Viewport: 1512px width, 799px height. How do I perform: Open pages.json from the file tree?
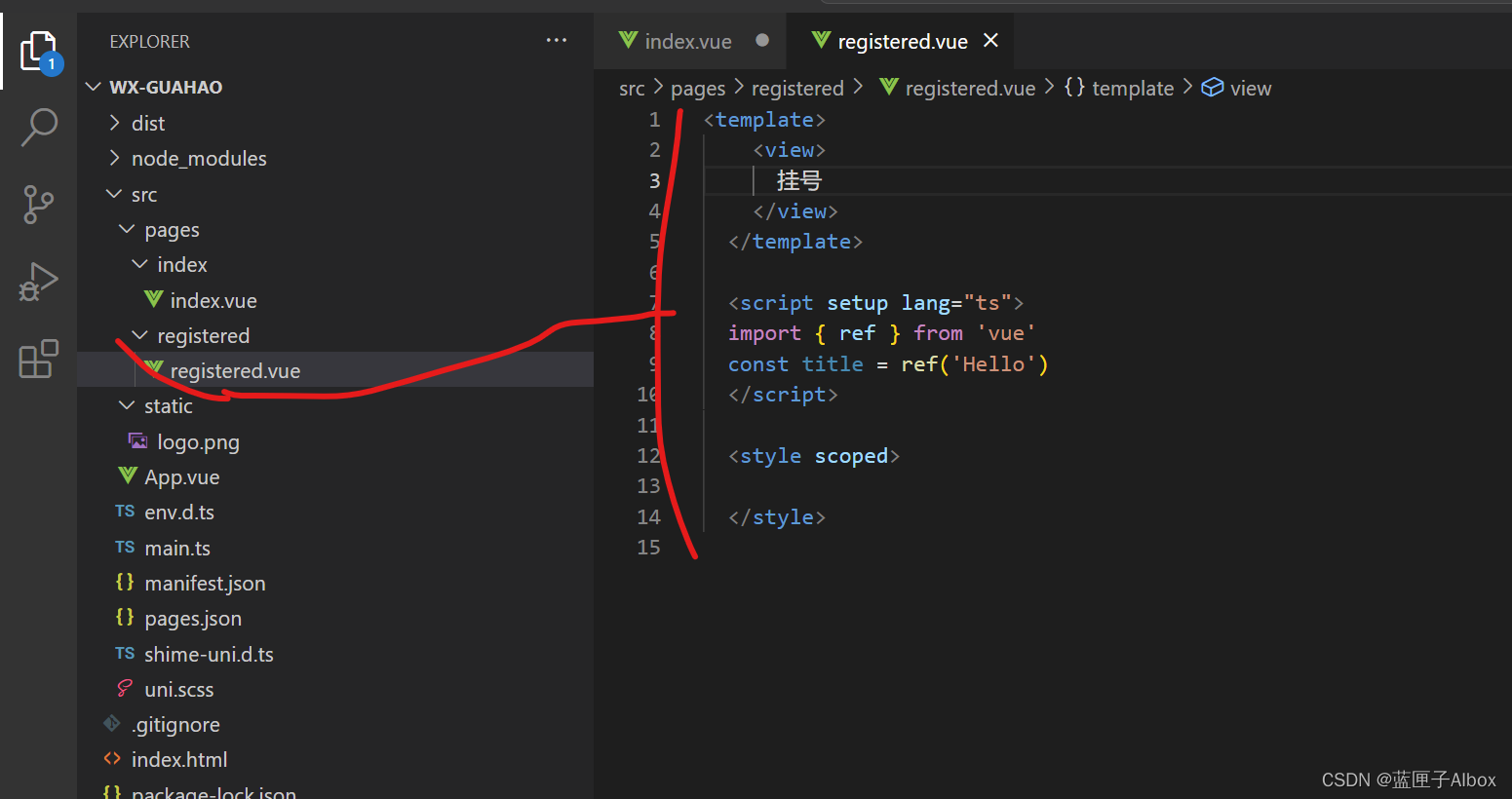tap(193, 618)
